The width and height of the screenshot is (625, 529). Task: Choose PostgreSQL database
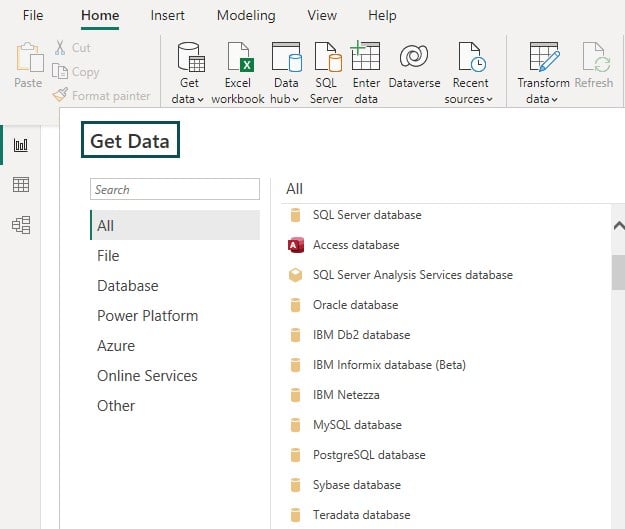369,455
